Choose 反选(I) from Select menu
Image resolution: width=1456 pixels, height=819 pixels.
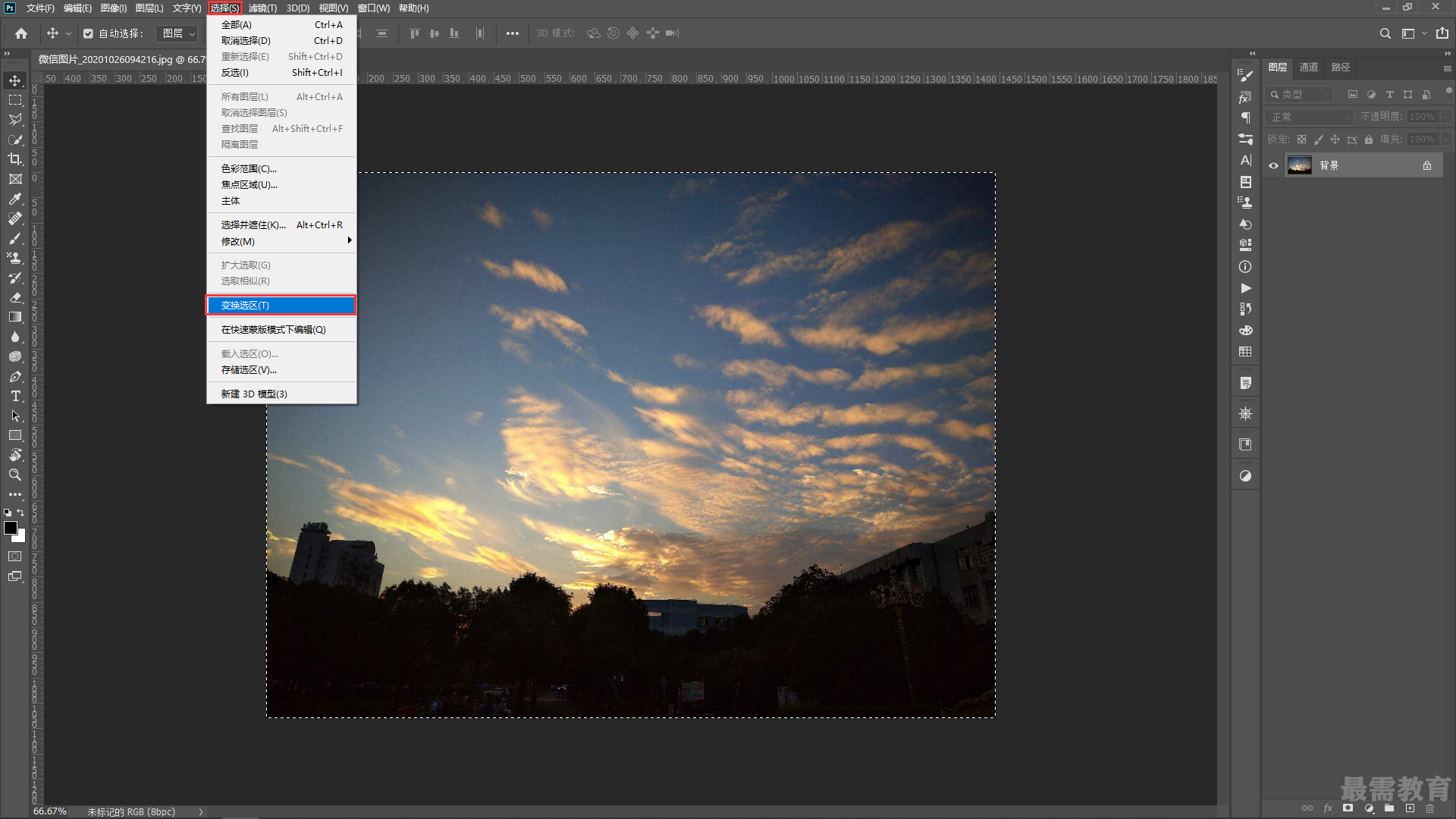[281, 72]
